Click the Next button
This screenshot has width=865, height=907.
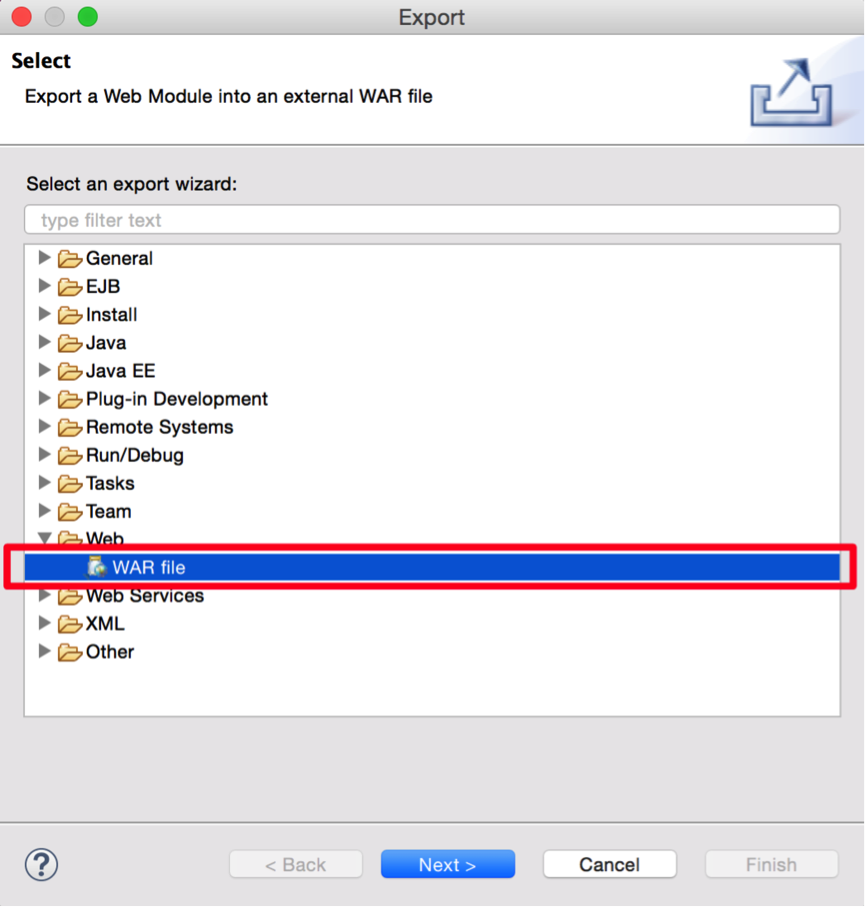pyautogui.click(x=448, y=864)
